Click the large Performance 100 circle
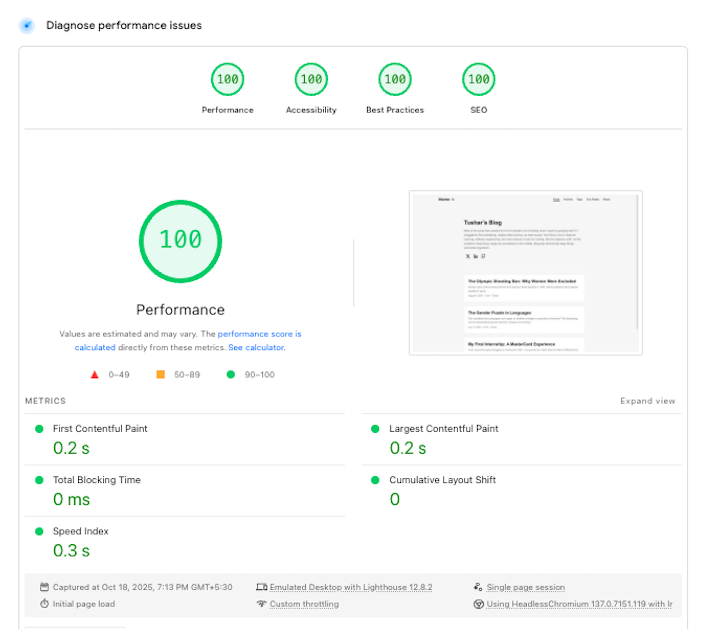Screen dimensions: 711x629 [180, 240]
